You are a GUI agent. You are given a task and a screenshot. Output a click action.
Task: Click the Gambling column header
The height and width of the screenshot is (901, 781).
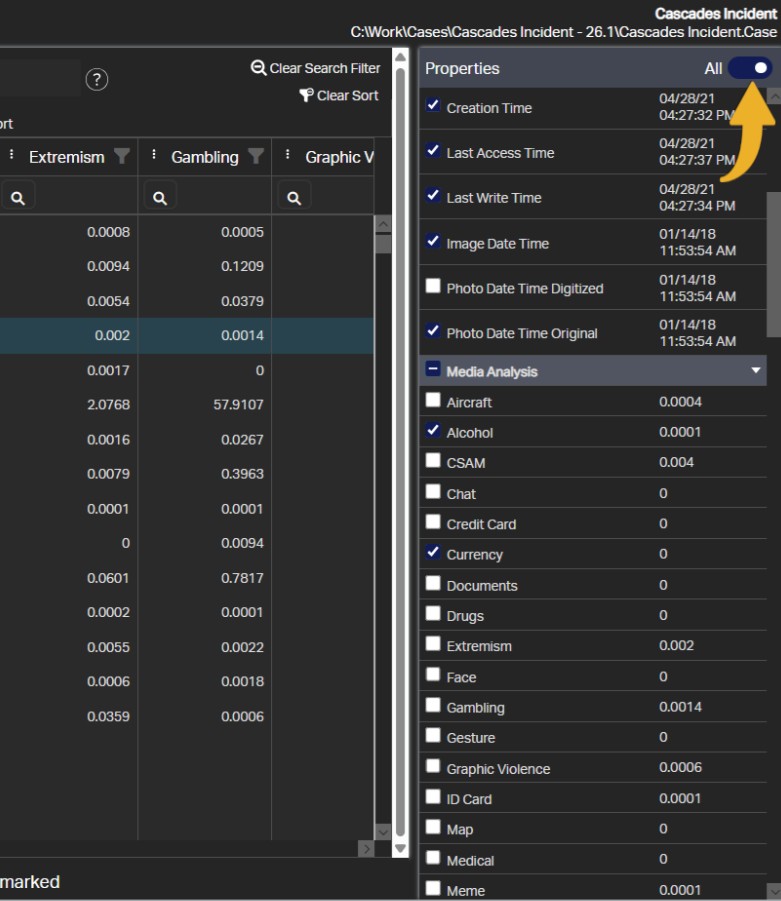pos(204,157)
